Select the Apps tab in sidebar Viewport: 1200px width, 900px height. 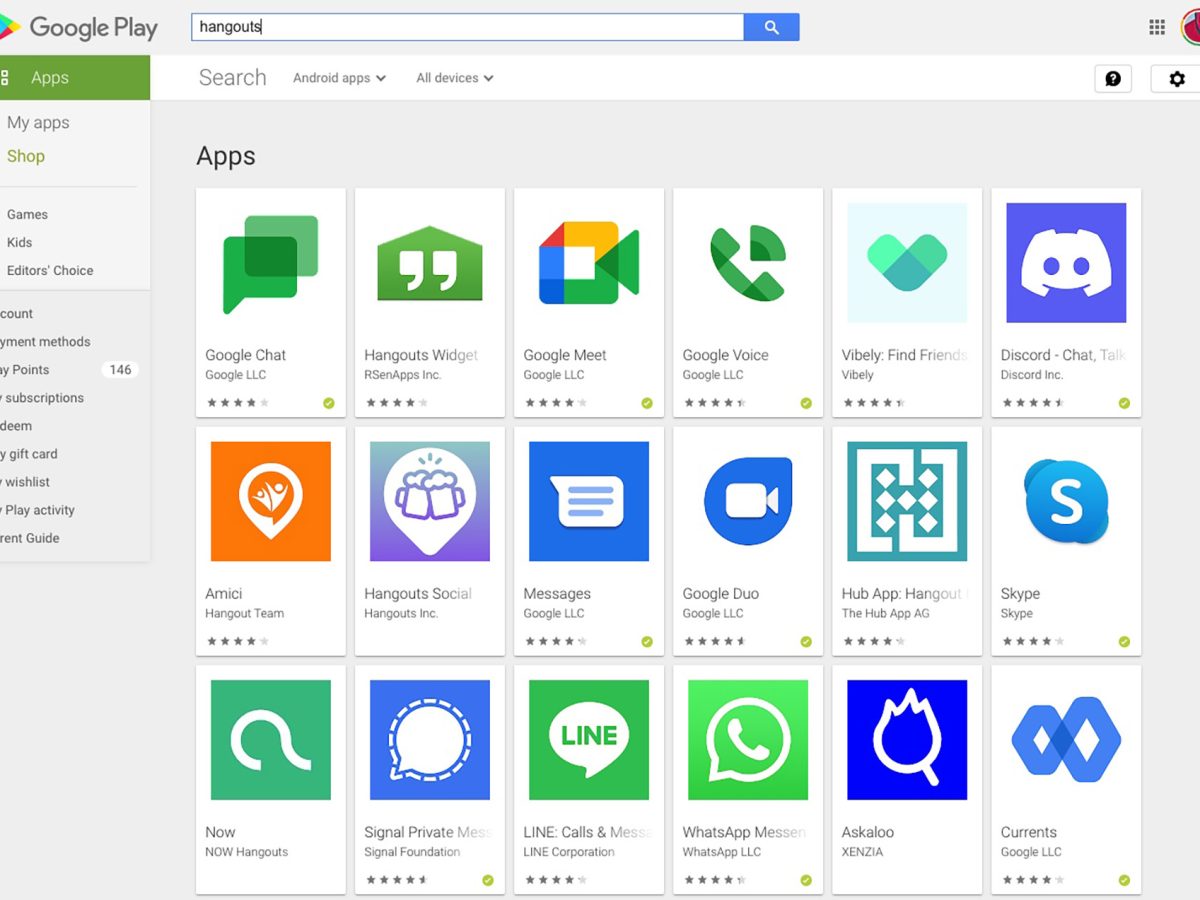[x=50, y=78]
